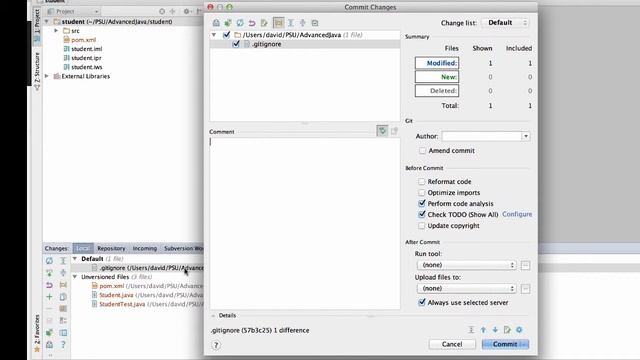The height and width of the screenshot is (360, 640).
Task: Open the Run tool (none) dropdown
Action: (x=467, y=265)
